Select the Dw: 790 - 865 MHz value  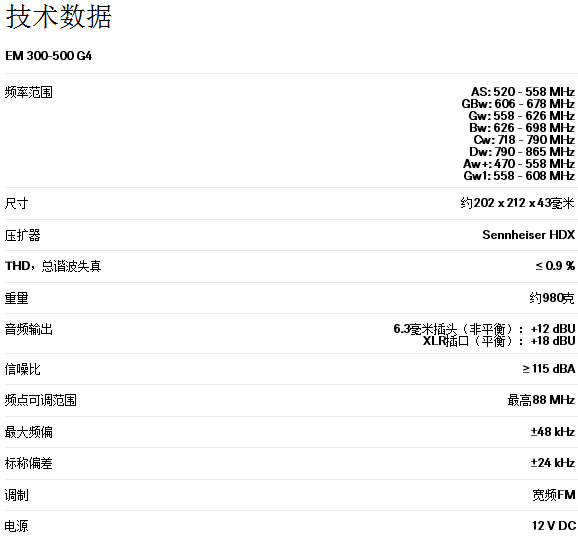[522, 151]
